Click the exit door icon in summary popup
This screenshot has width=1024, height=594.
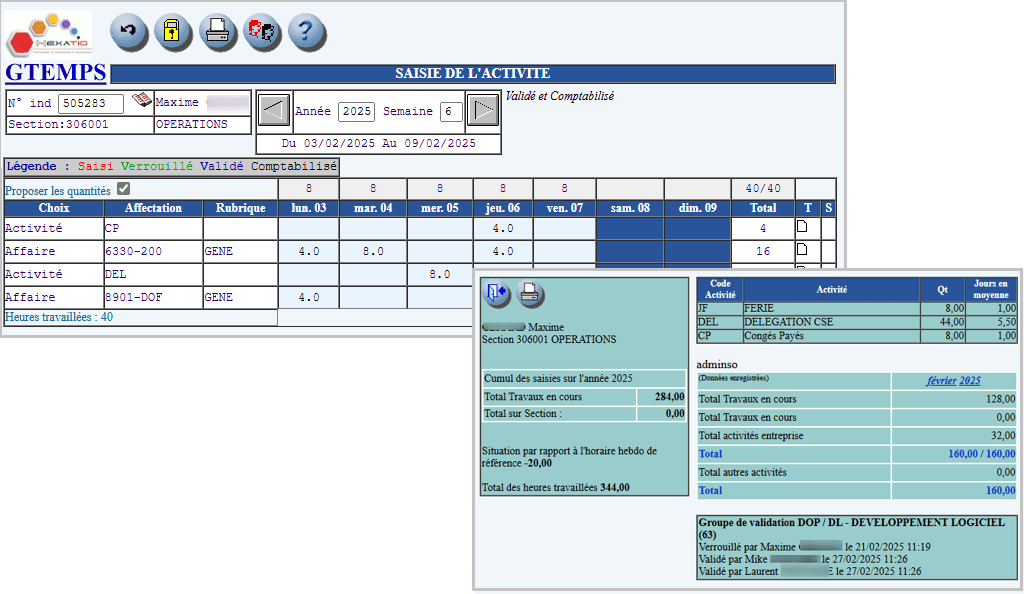[x=497, y=293]
